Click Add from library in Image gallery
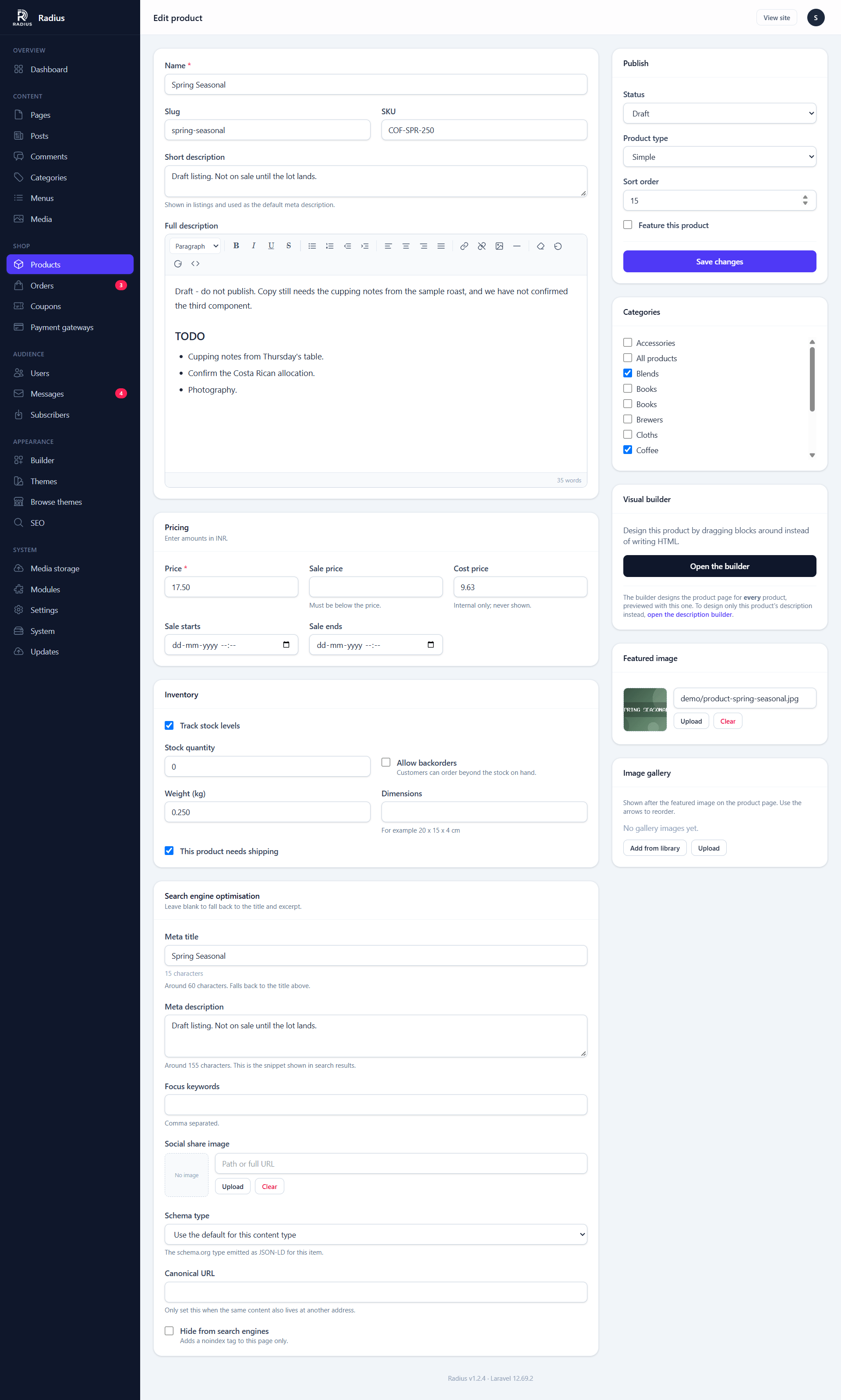 point(655,848)
